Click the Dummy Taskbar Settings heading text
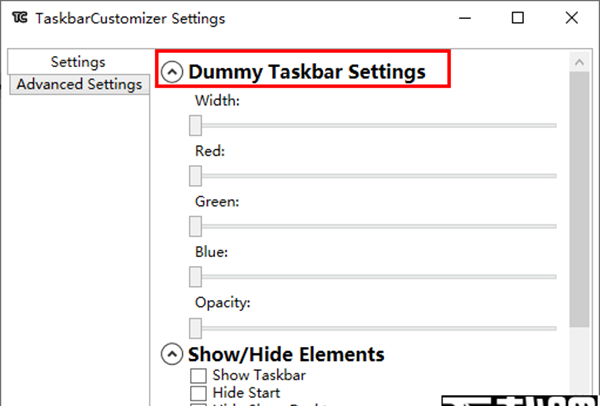This screenshot has height=406, width=600. (307, 72)
